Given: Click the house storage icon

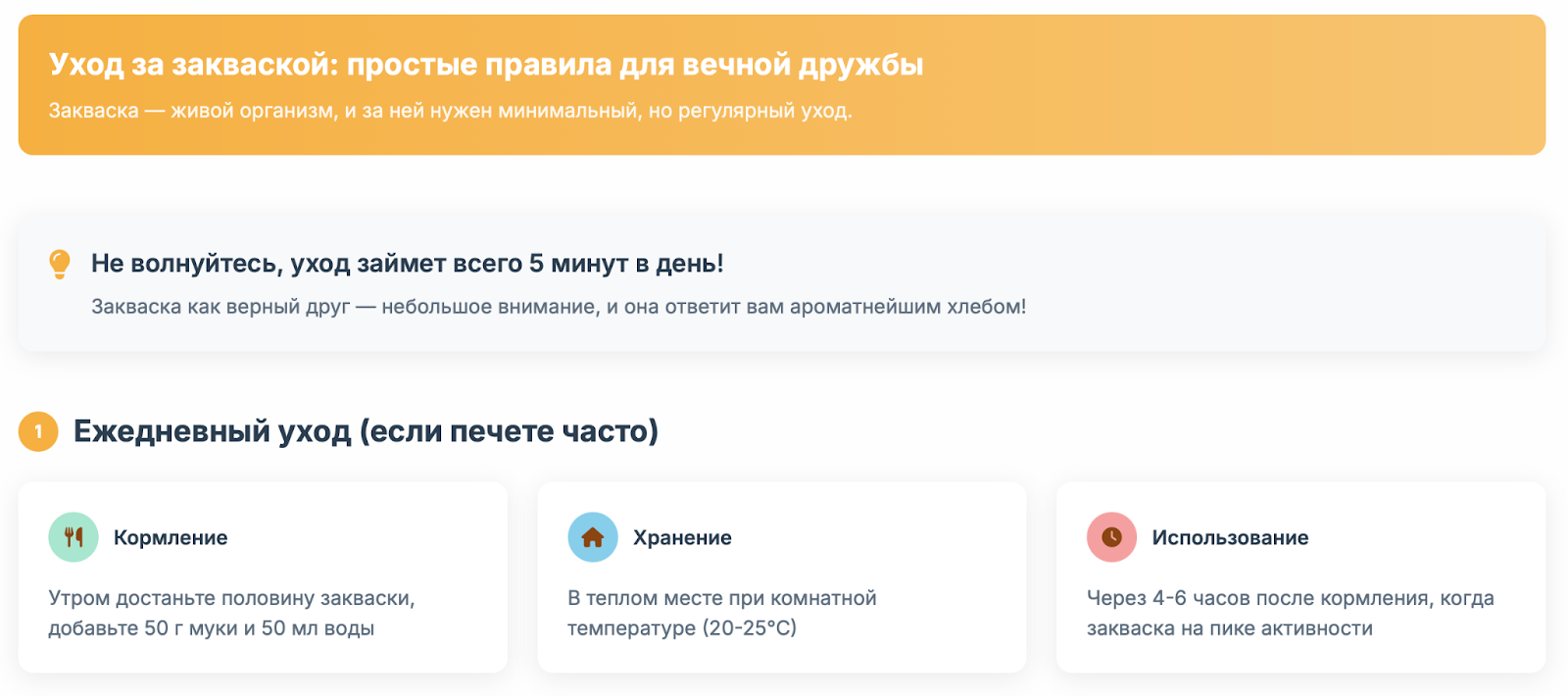Looking at the screenshot, I should point(593,537).
